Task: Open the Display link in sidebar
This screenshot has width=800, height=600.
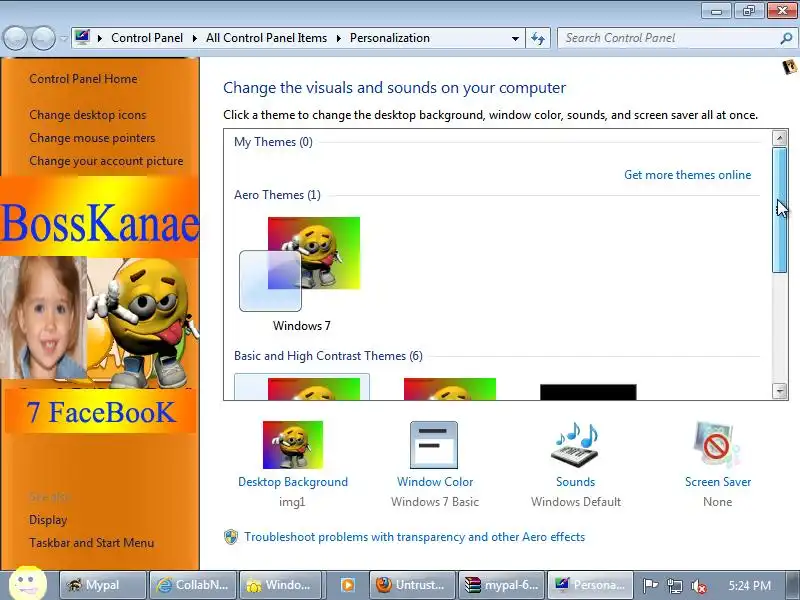Action: pyautogui.click(x=48, y=520)
